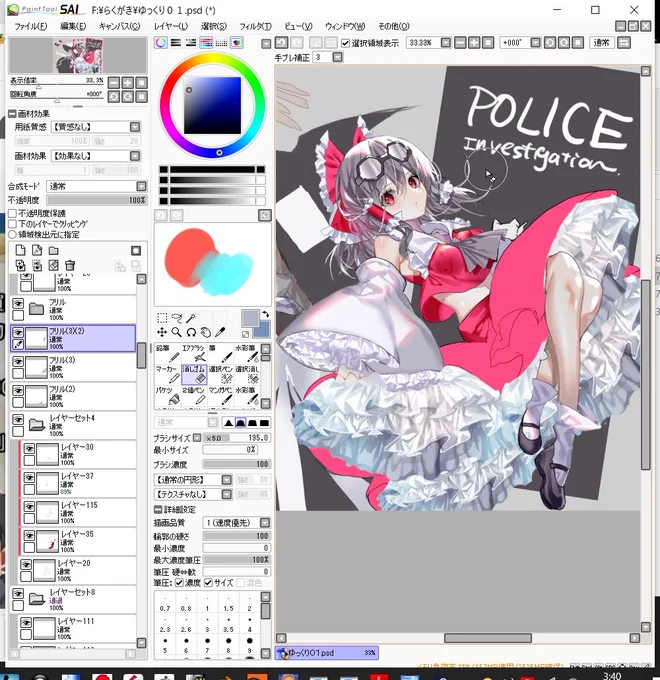Screen dimensions: 660x680
Task: Hide the レイヤー30 layer
Action: click(29, 448)
